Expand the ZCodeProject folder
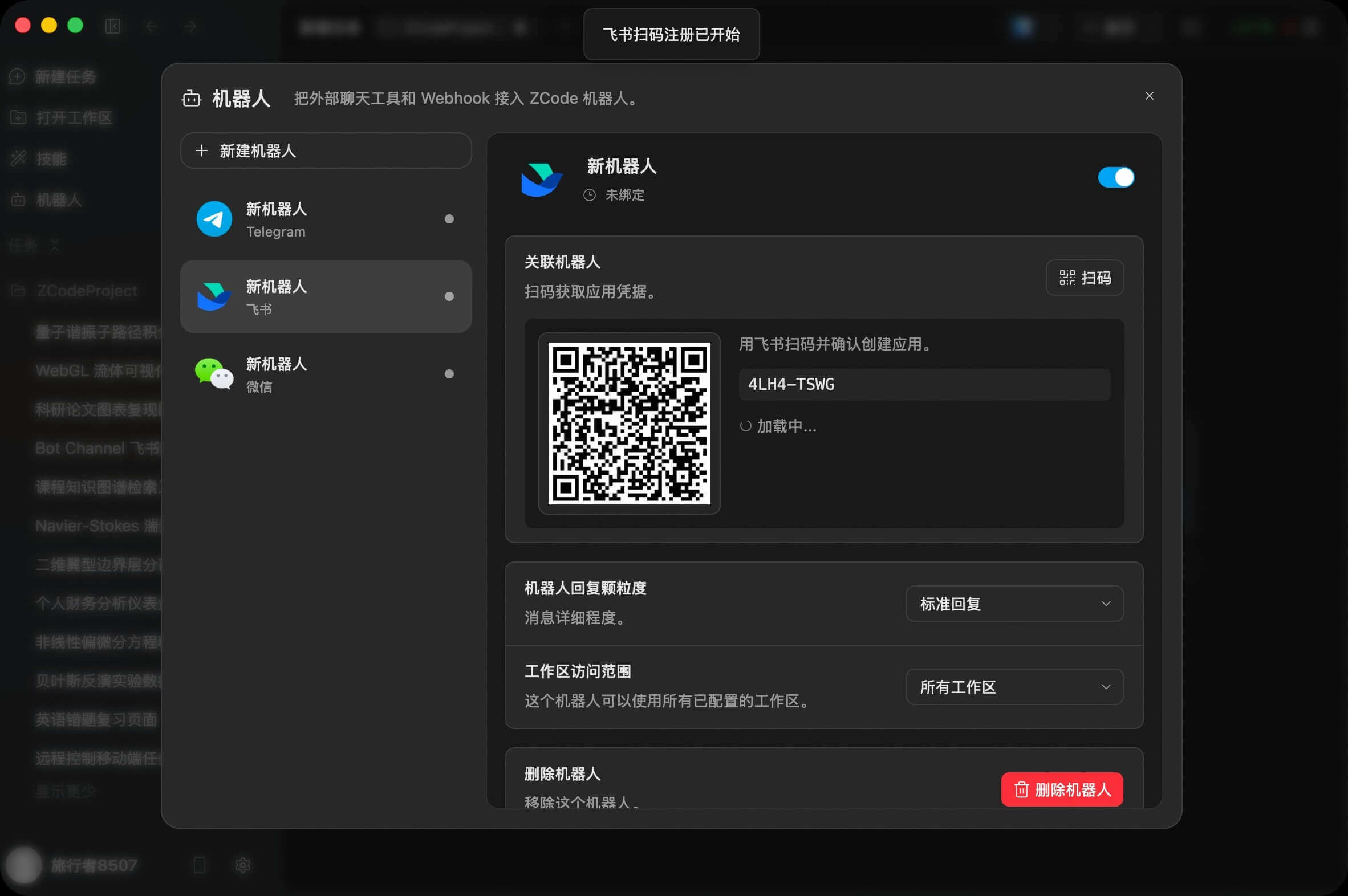The height and width of the screenshot is (896, 1348). (74, 291)
